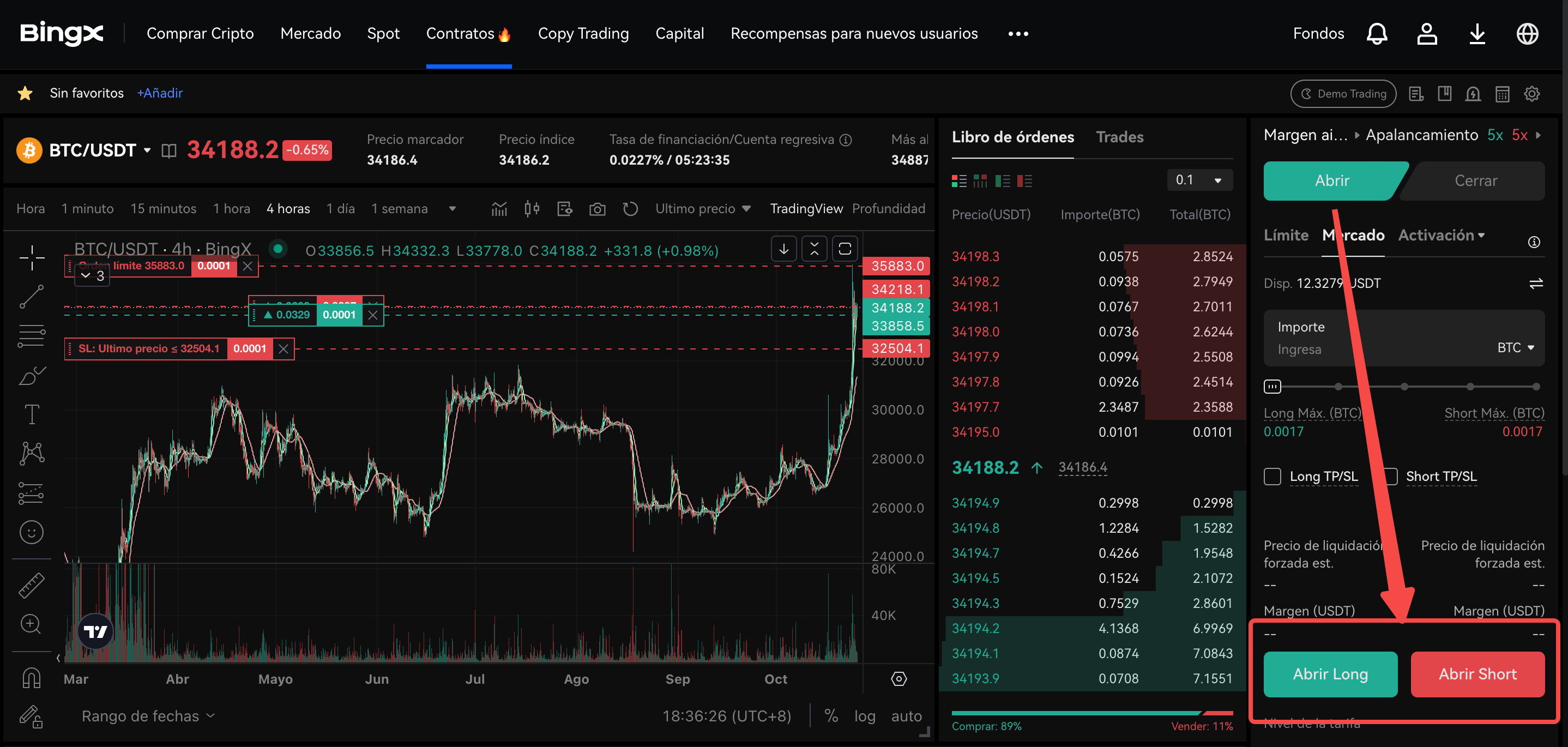The image size is (1568, 747).
Task: Open the notifications bell icon
Action: [1376, 33]
